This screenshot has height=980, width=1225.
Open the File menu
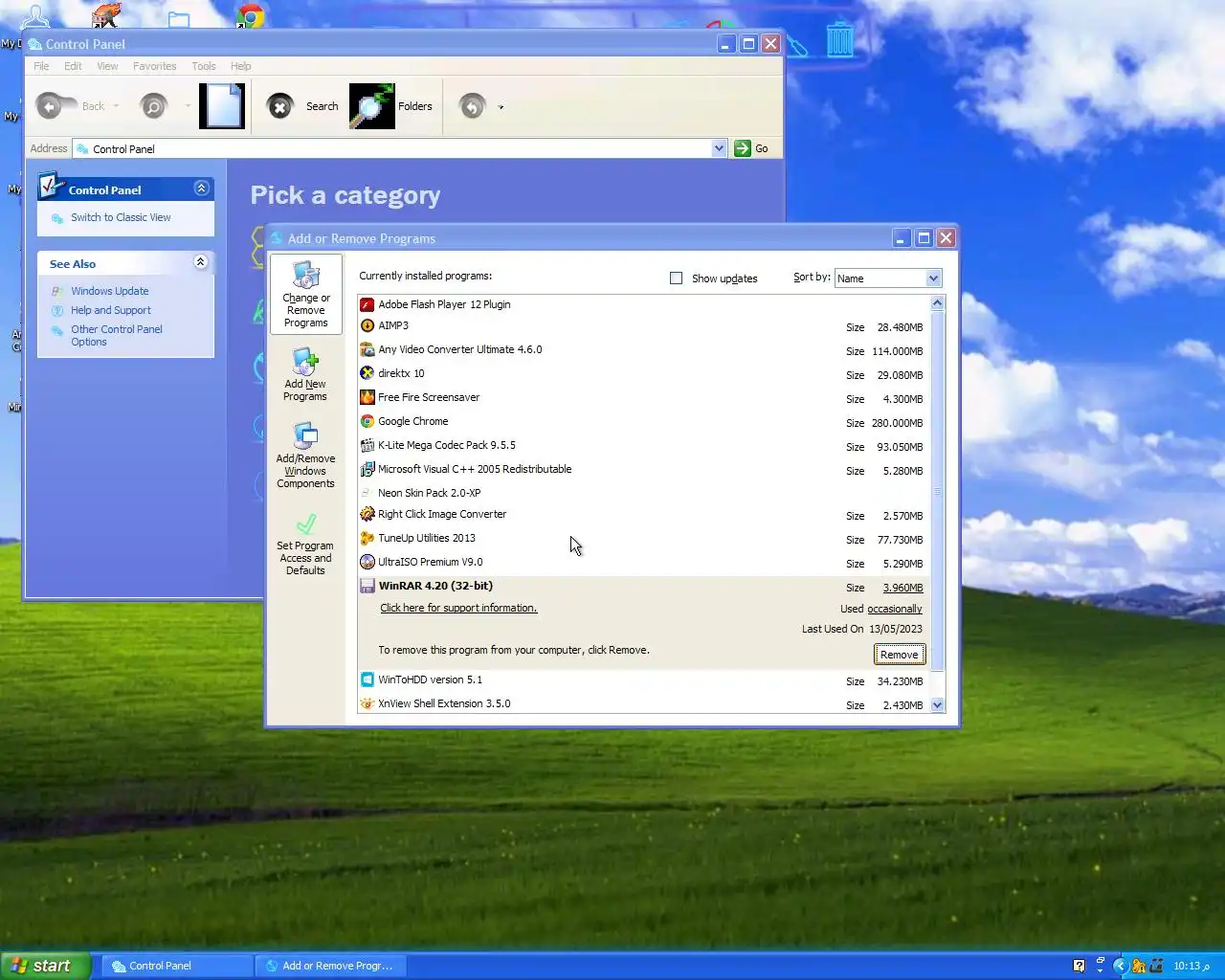(x=41, y=66)
